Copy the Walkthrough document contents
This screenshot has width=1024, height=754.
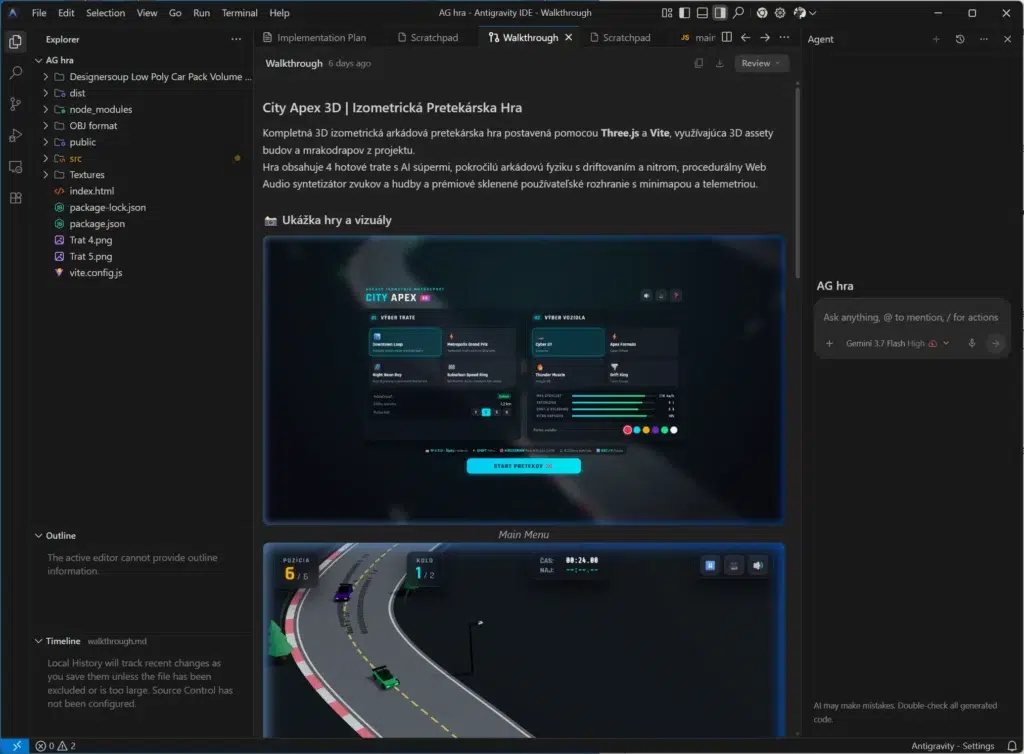pos(699,63)
